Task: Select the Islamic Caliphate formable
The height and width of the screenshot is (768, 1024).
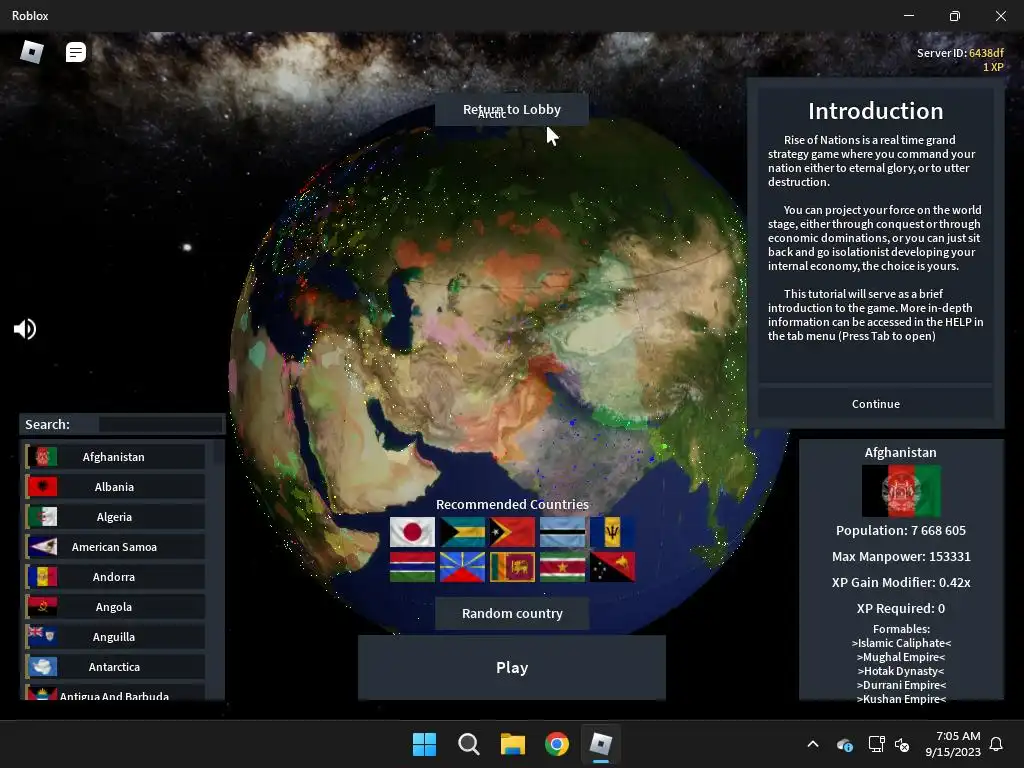Action: (901, 643)
